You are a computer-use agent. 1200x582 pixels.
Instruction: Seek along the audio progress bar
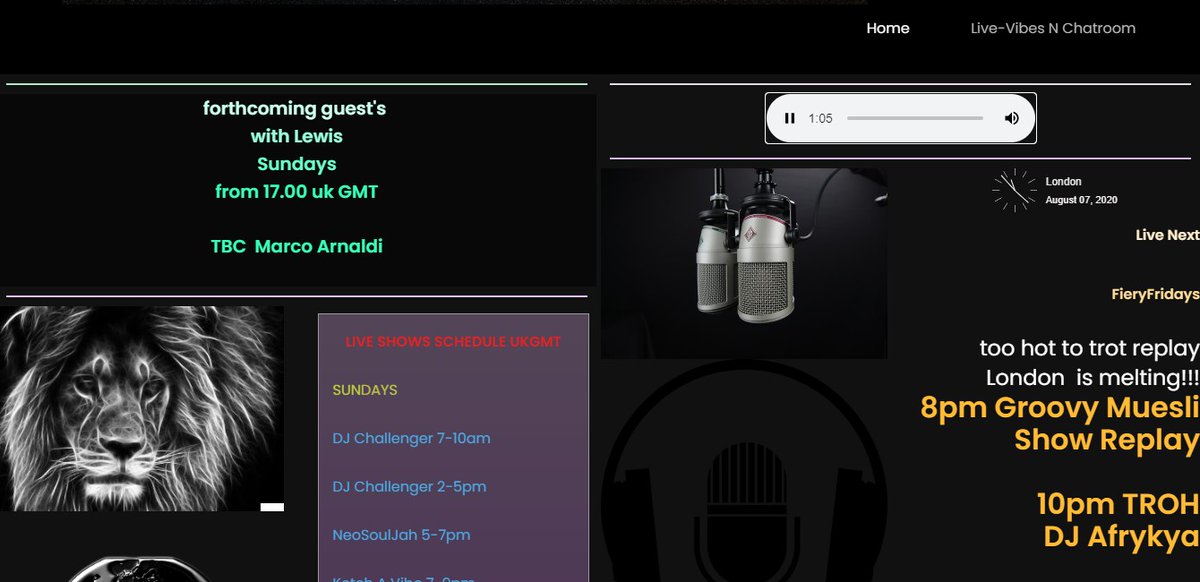915,118
